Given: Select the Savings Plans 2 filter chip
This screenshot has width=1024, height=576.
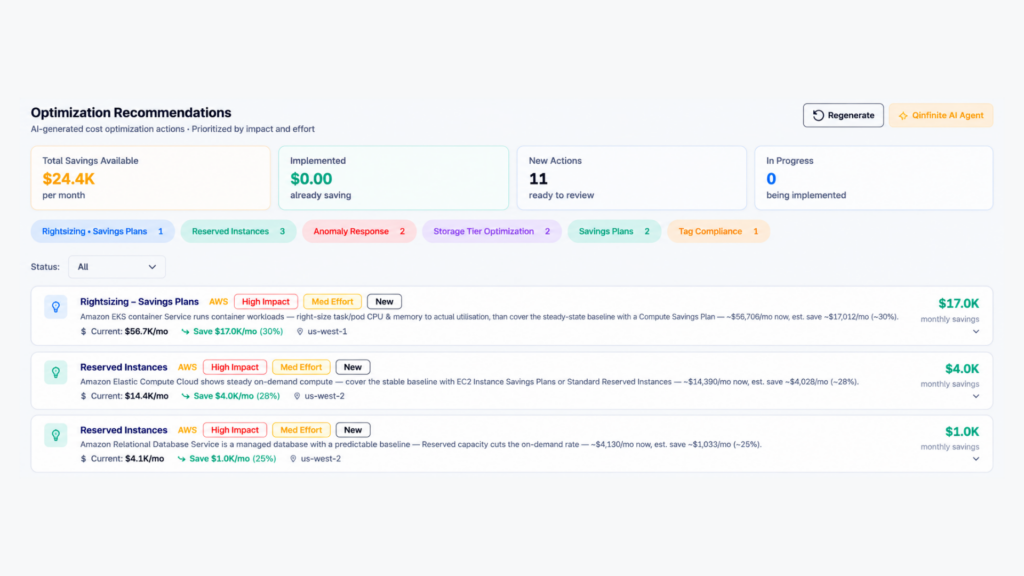Looking at the screenshot, I should 614,231.
